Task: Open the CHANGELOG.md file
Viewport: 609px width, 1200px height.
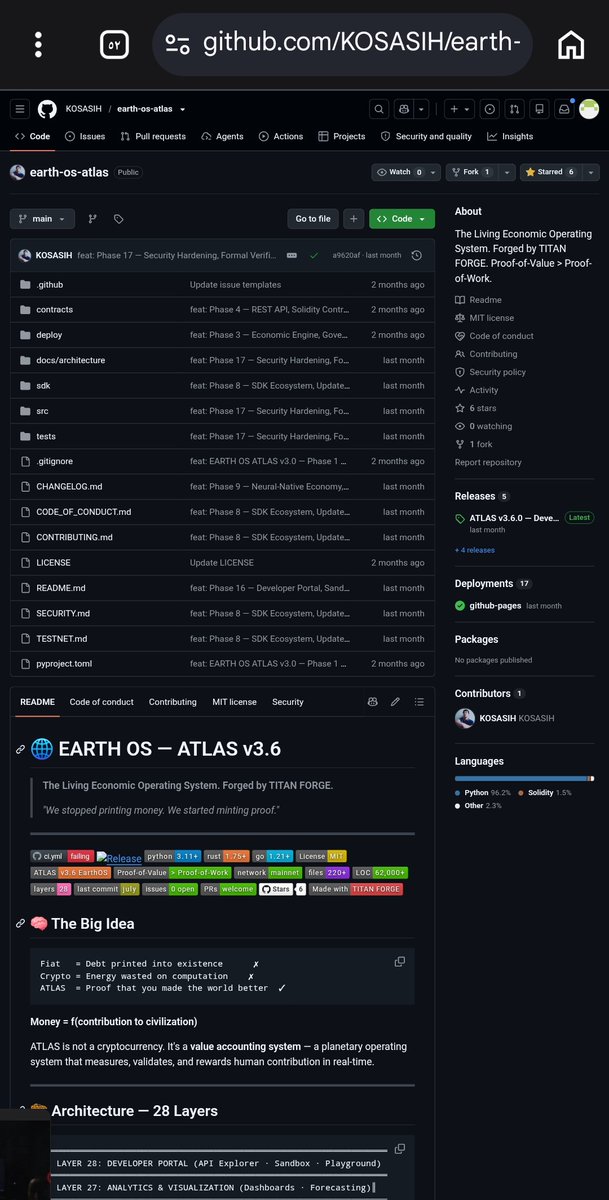Action: click(x=69, y=486)
